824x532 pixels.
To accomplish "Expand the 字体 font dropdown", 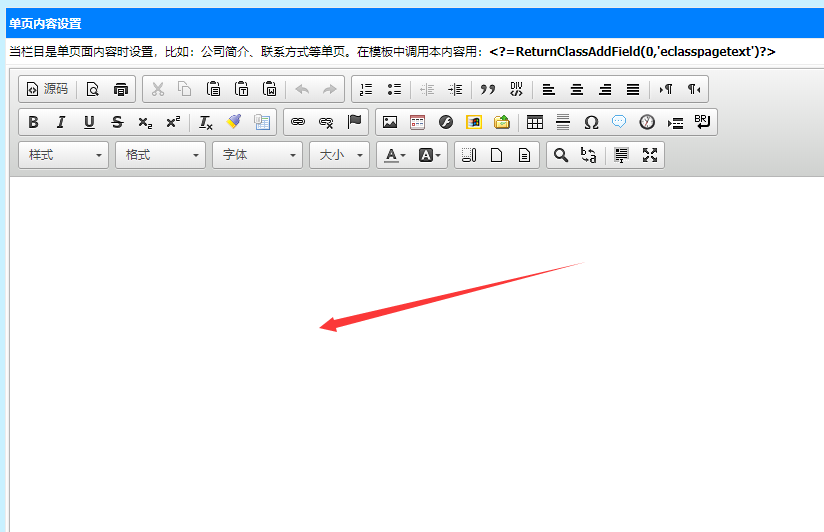I will 257,155.
